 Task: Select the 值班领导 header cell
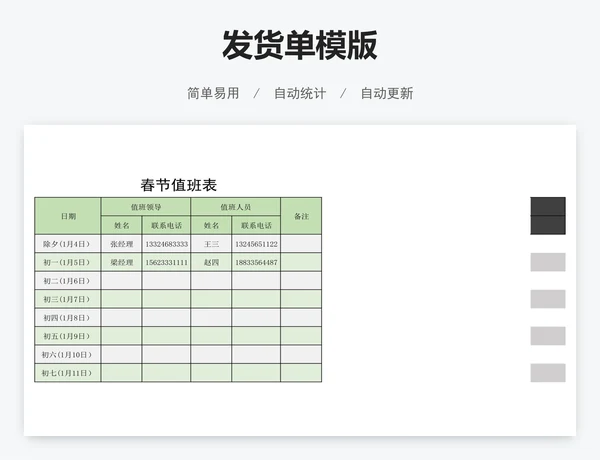pyautogui.click(x=146, y=207)
